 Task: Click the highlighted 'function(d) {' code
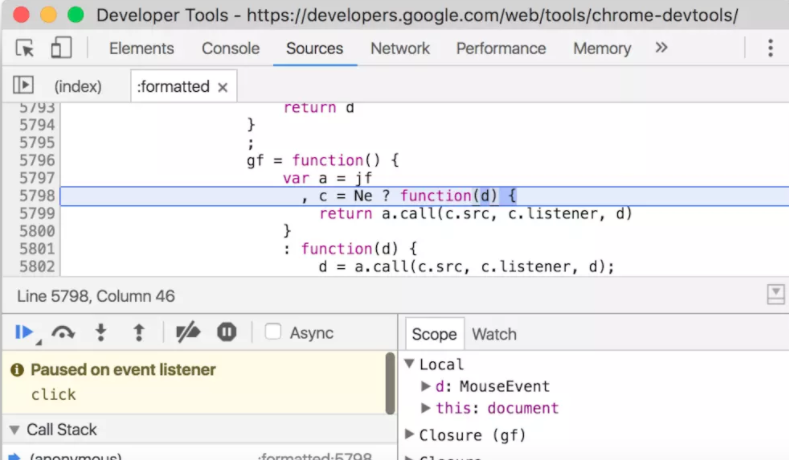click(x=458, y=196)
